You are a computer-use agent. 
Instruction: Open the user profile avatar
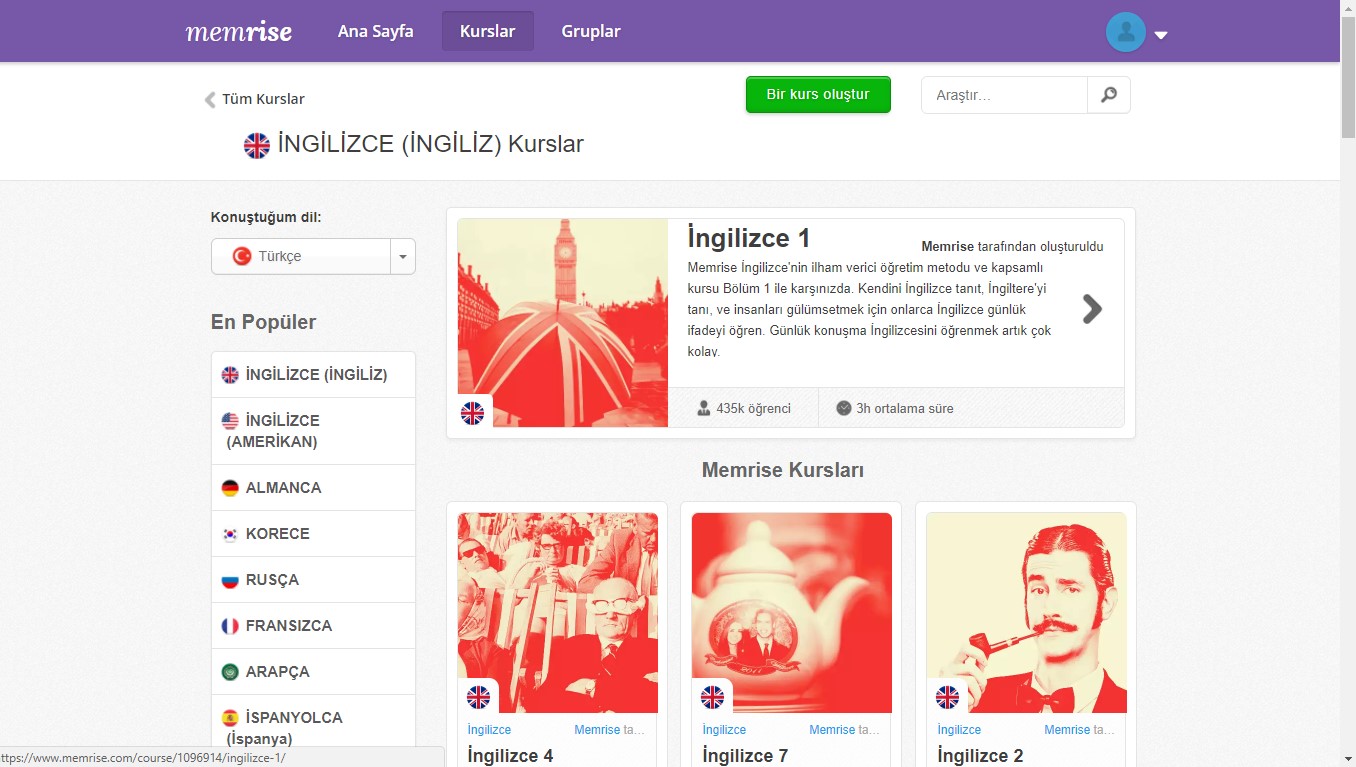coord(1126,32)
